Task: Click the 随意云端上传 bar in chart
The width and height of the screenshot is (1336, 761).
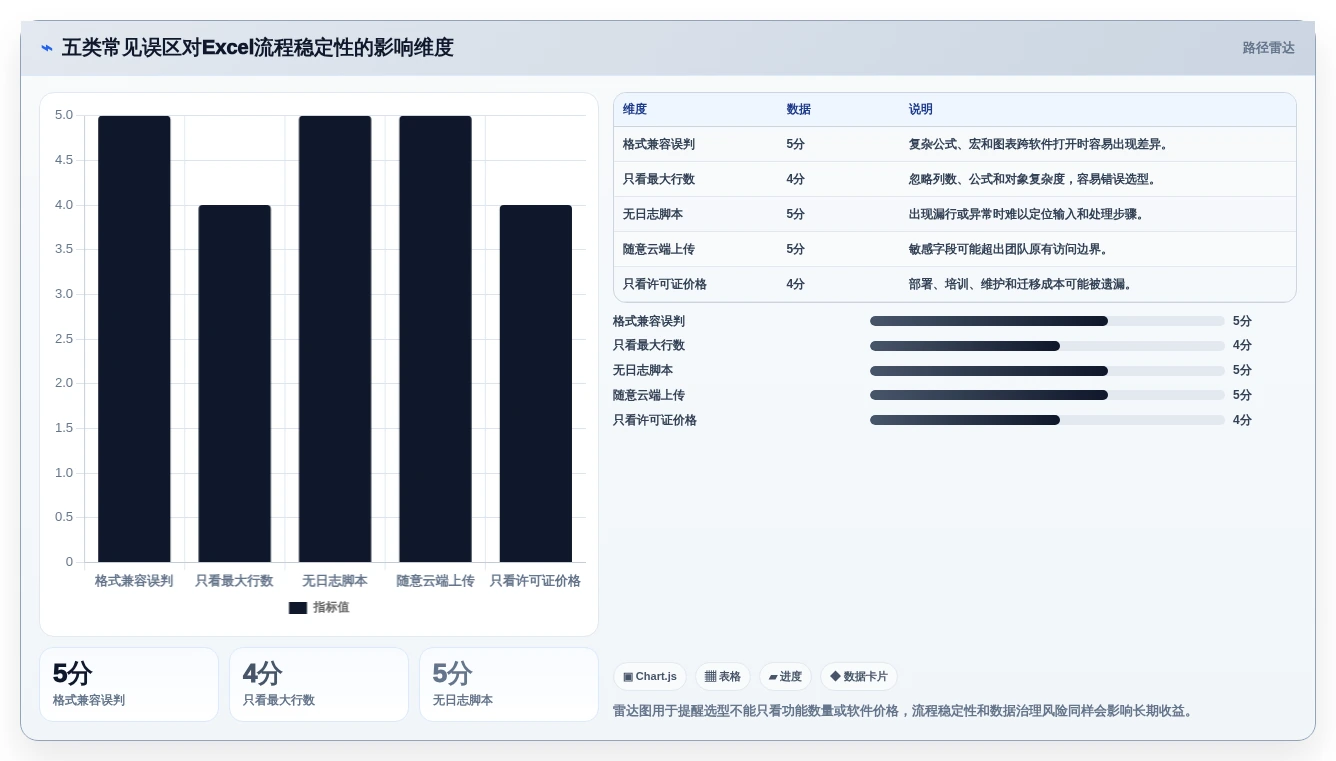Action: 435,339
